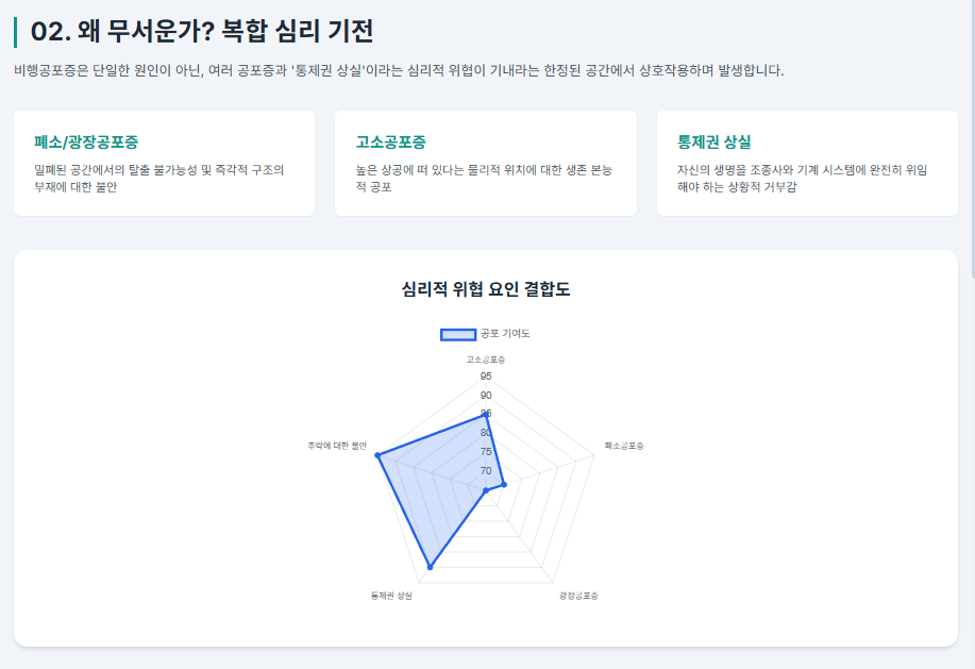The image size is (975, 669).
Task: Click the 02. 왜 무서운가? section heading
Action: point(202,32)
